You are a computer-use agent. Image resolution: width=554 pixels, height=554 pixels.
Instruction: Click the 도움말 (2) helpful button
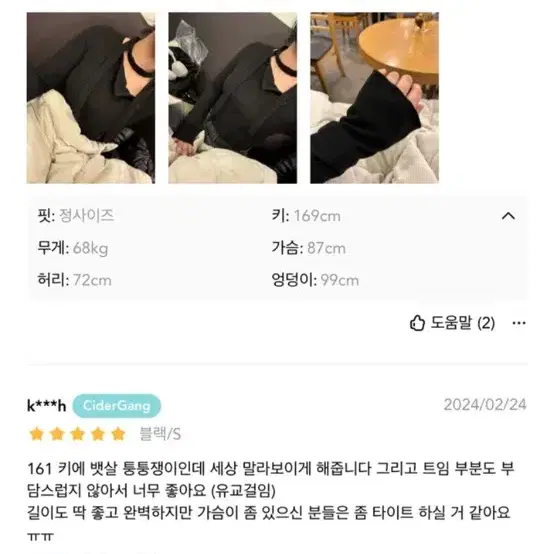coord(452,323)
